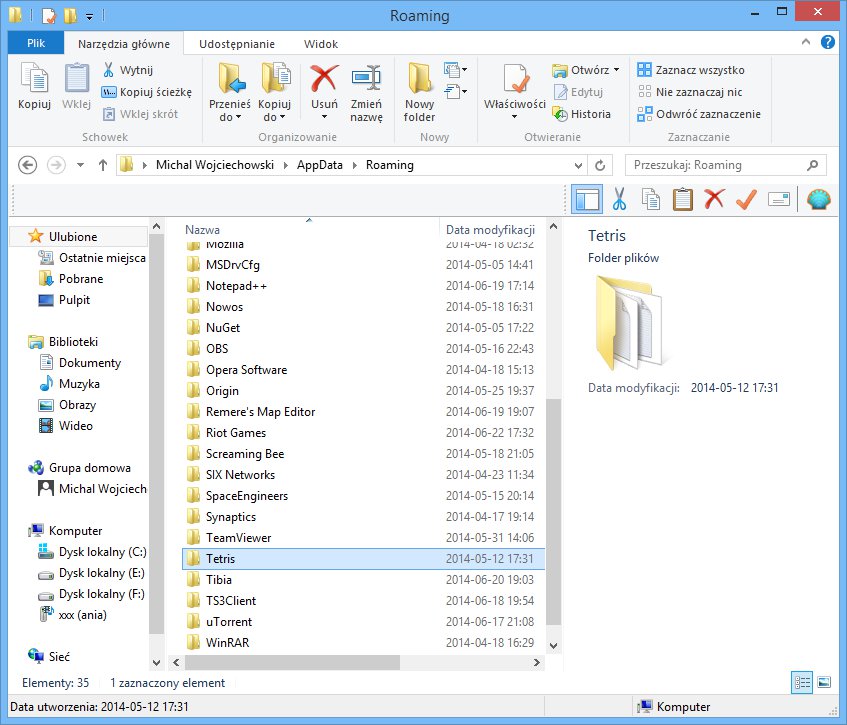
Task: Go up one folder level arrow
Action: pyautogui.click(x=103, y=165)
